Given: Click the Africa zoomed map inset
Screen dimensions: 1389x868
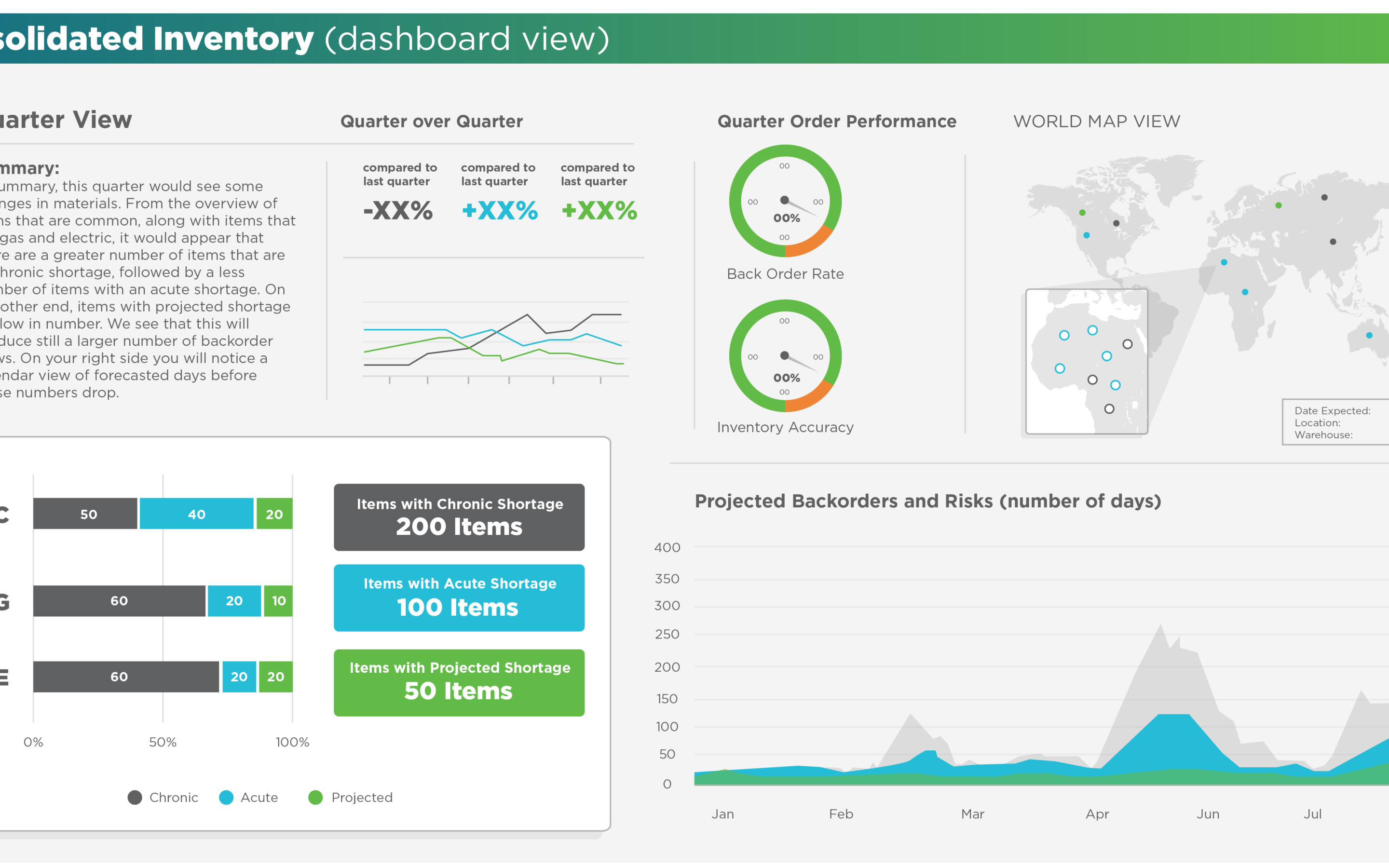Looking at the screenshot, I should click(x=1086, y=362).
